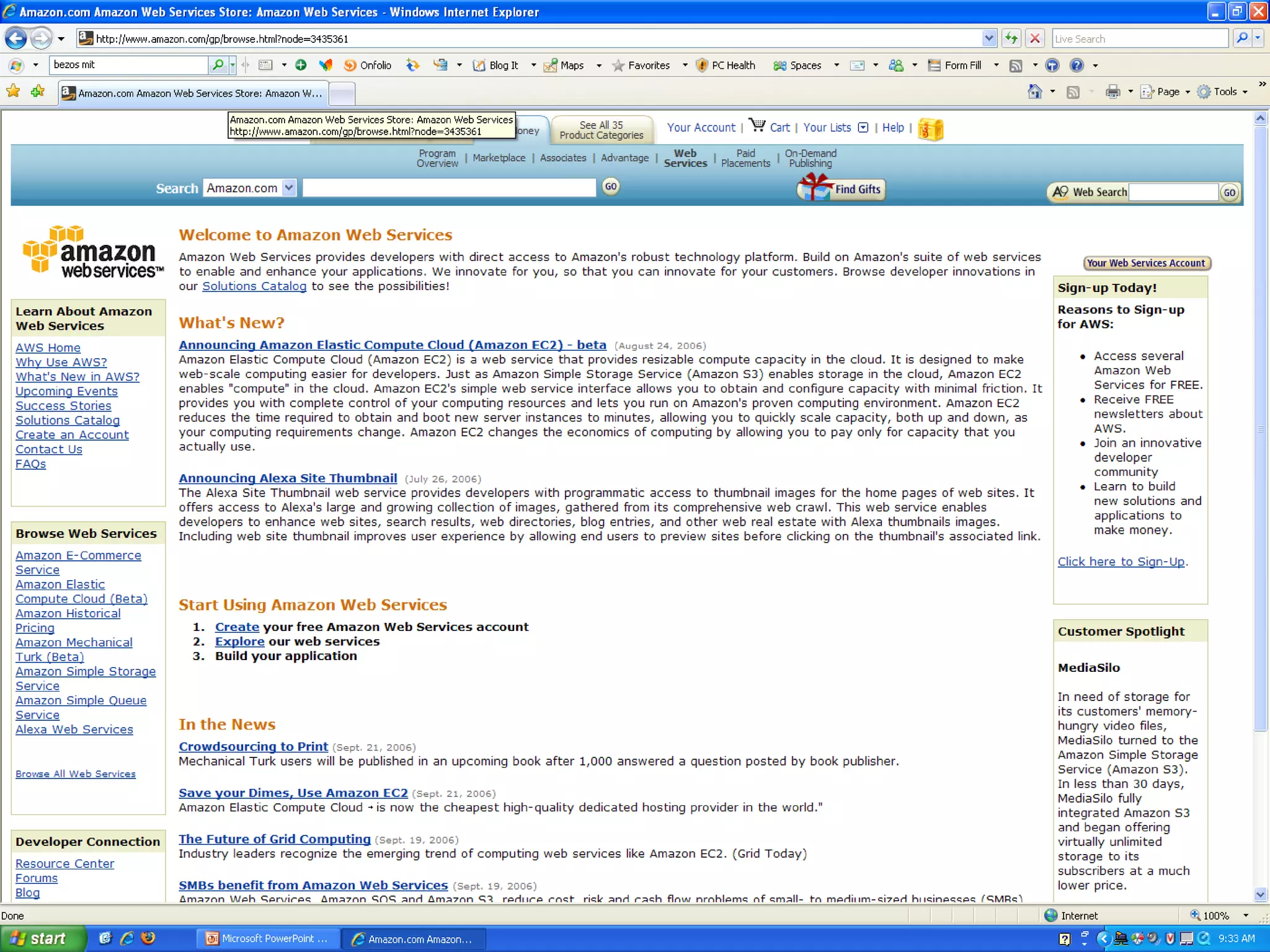Open the Tools menu dropdown

click(1225, 92)
